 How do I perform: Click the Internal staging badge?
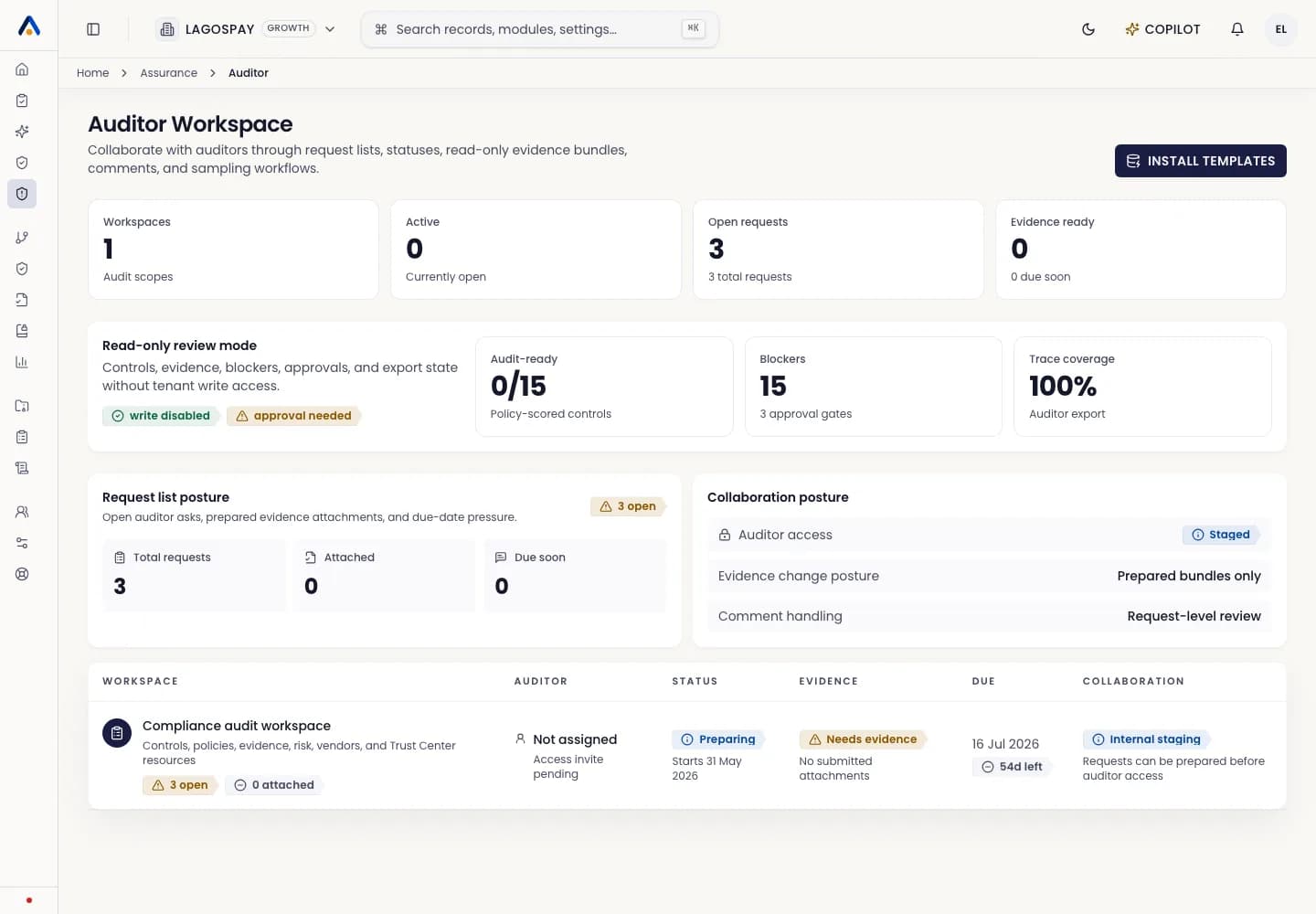(1146, 739)
